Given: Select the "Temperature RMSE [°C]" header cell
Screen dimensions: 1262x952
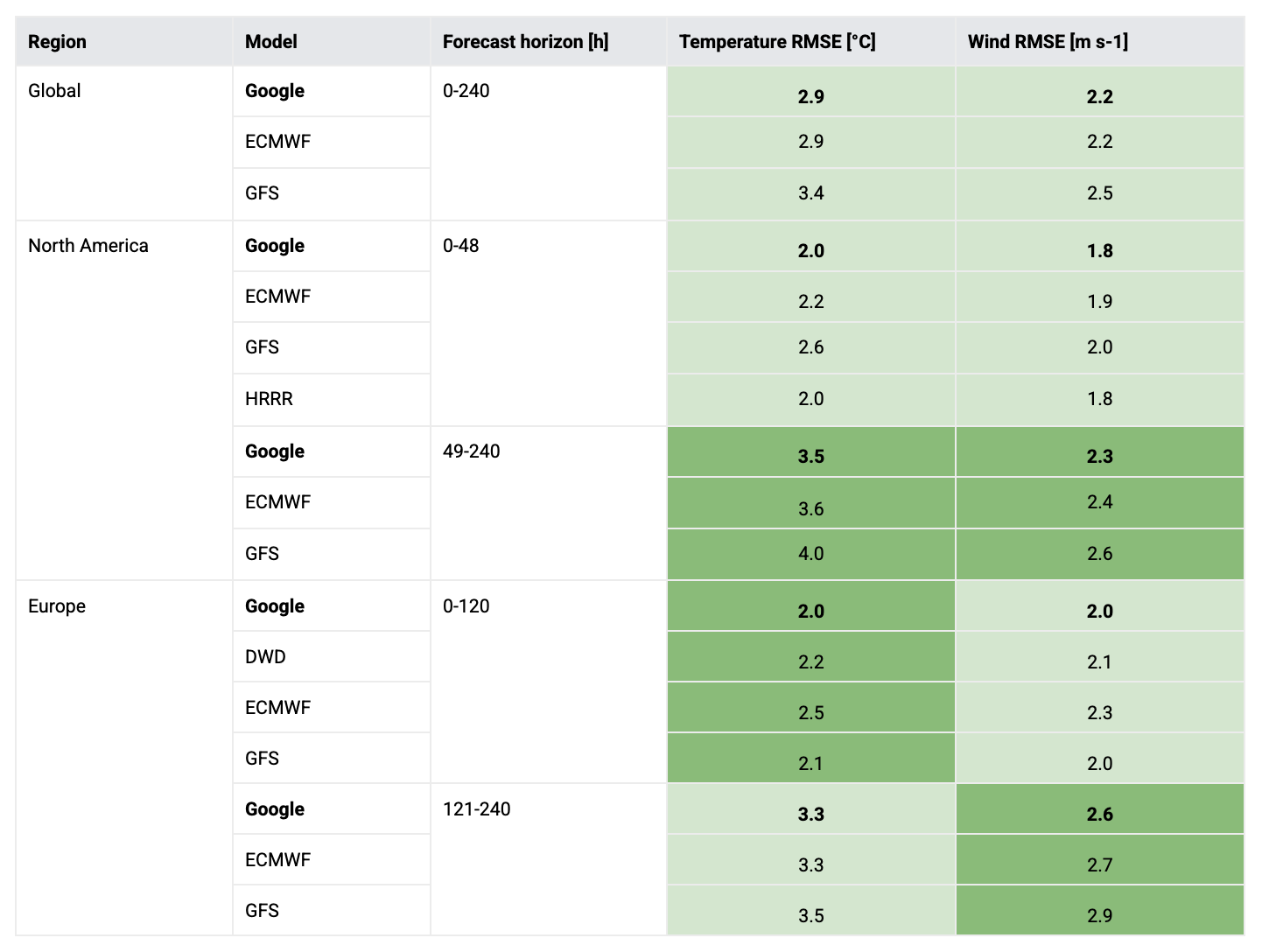Looking at the screenshot, I should coord(777,41).
